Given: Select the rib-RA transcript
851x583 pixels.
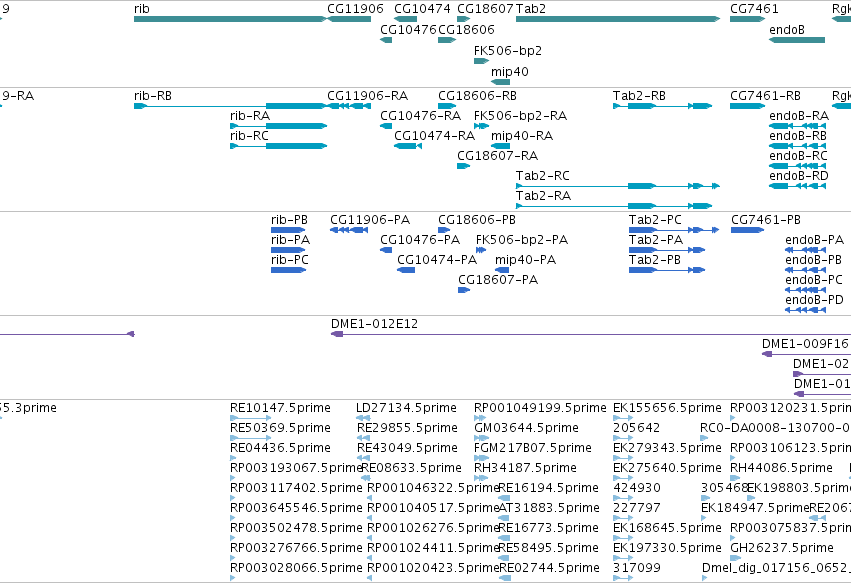Looking at the screenshot, I should click(278, 126).
